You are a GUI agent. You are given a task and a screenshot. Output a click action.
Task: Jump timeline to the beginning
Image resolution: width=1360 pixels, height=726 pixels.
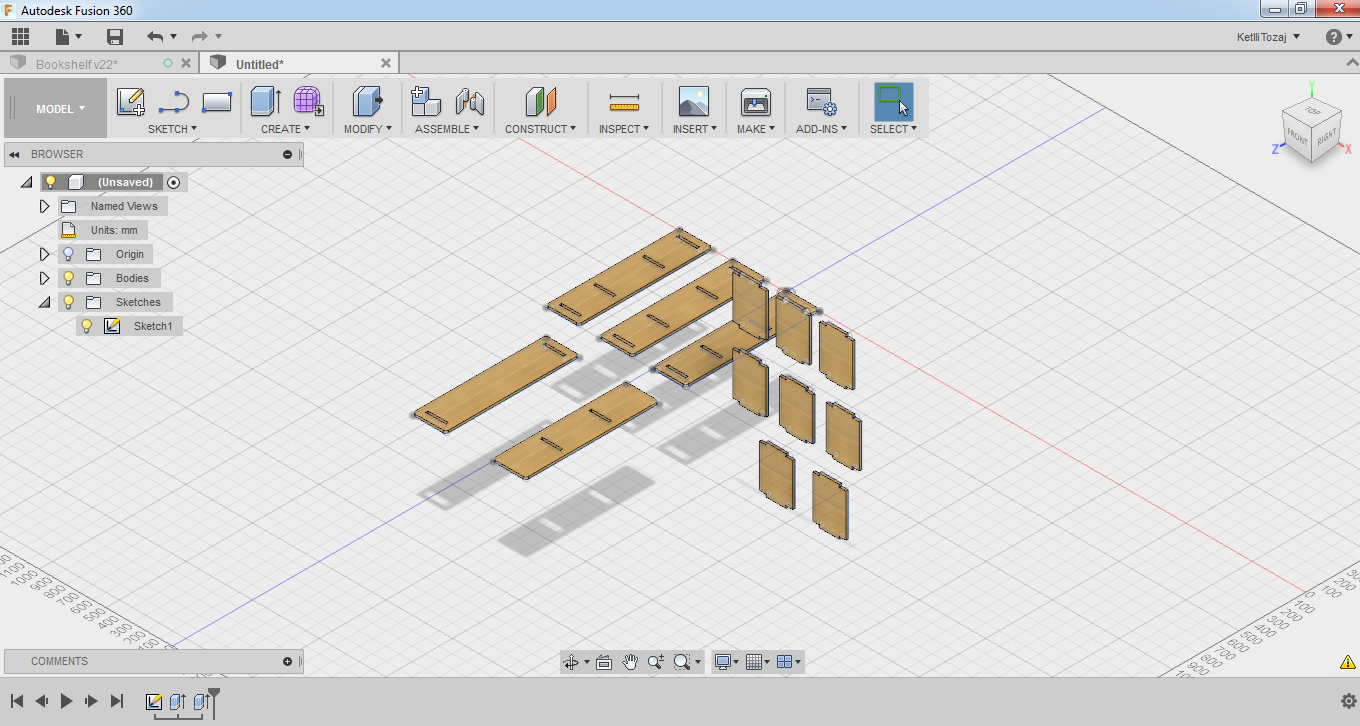pyautogui.click(x=17, y=701)
